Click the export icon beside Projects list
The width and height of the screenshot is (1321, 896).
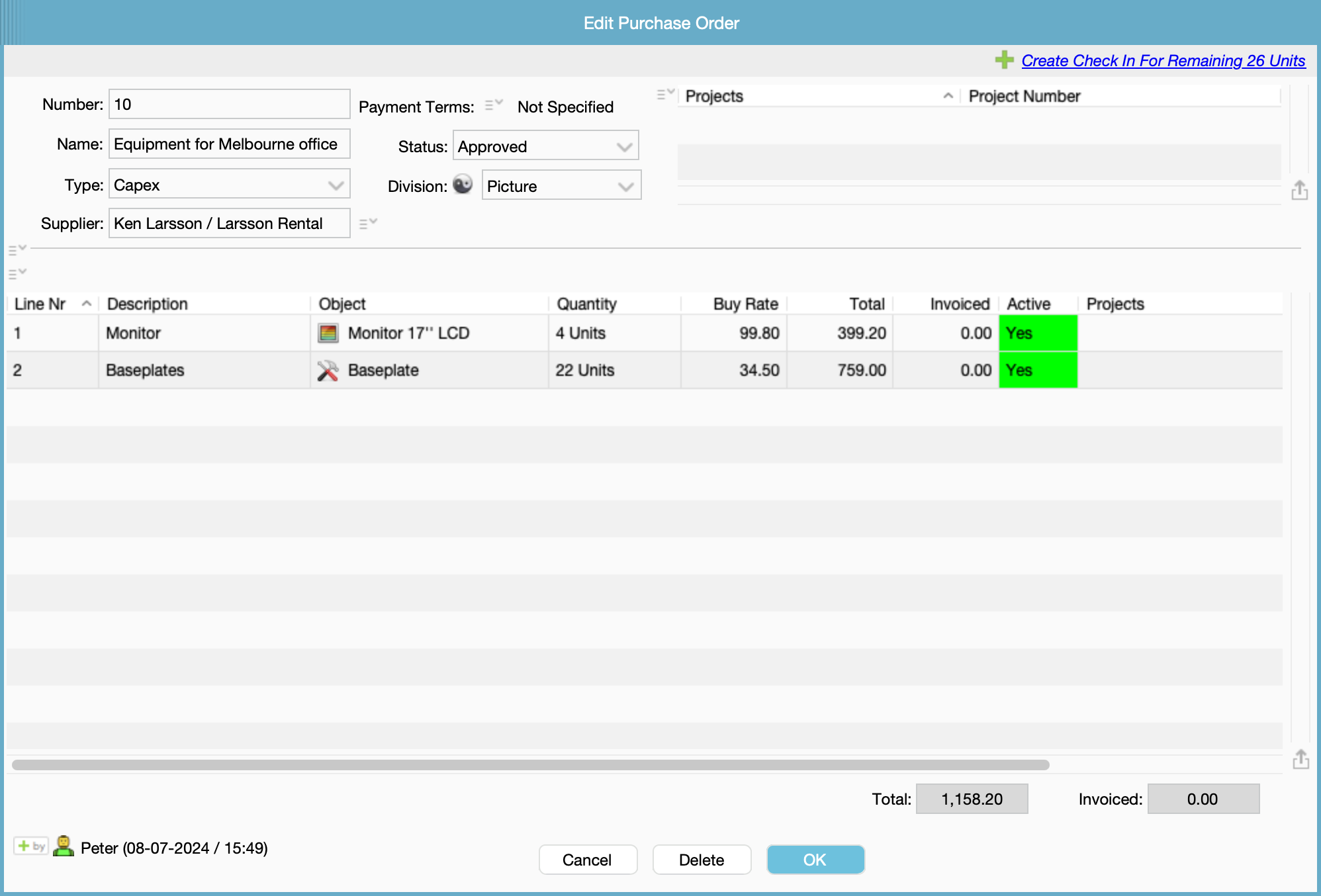click(x=1299, y=191)
